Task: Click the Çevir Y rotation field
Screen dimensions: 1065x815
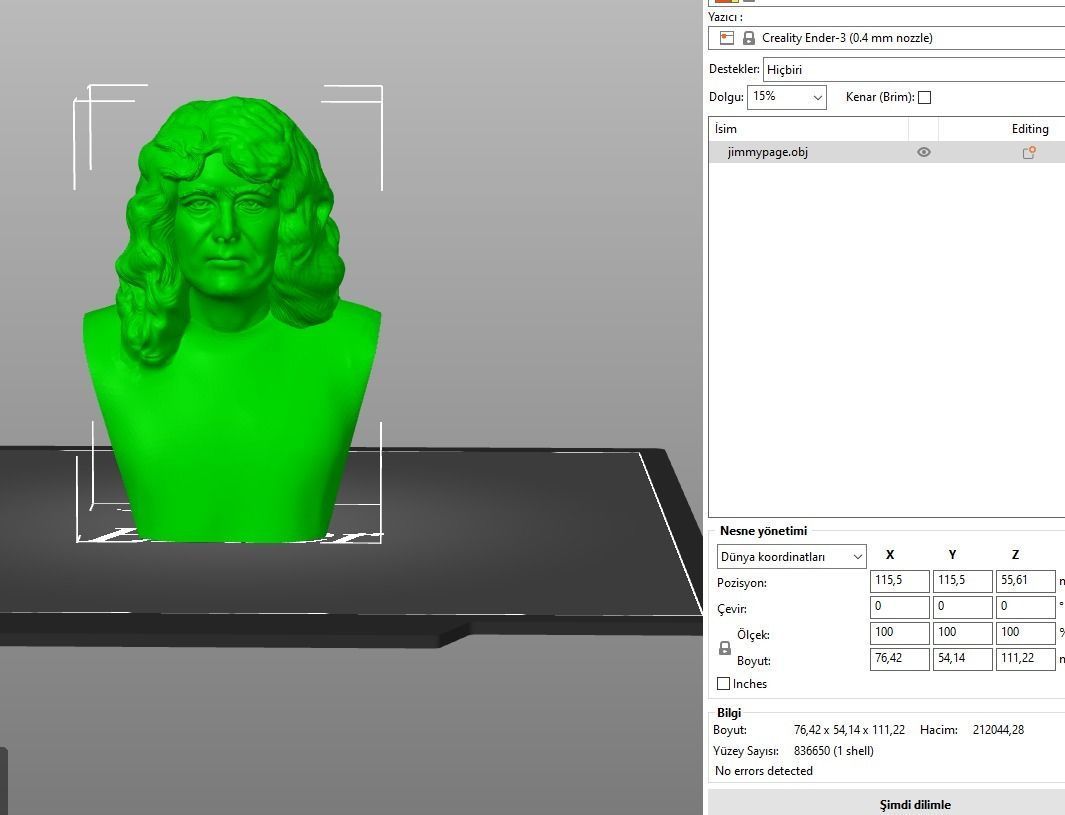Action: [962, 606]
